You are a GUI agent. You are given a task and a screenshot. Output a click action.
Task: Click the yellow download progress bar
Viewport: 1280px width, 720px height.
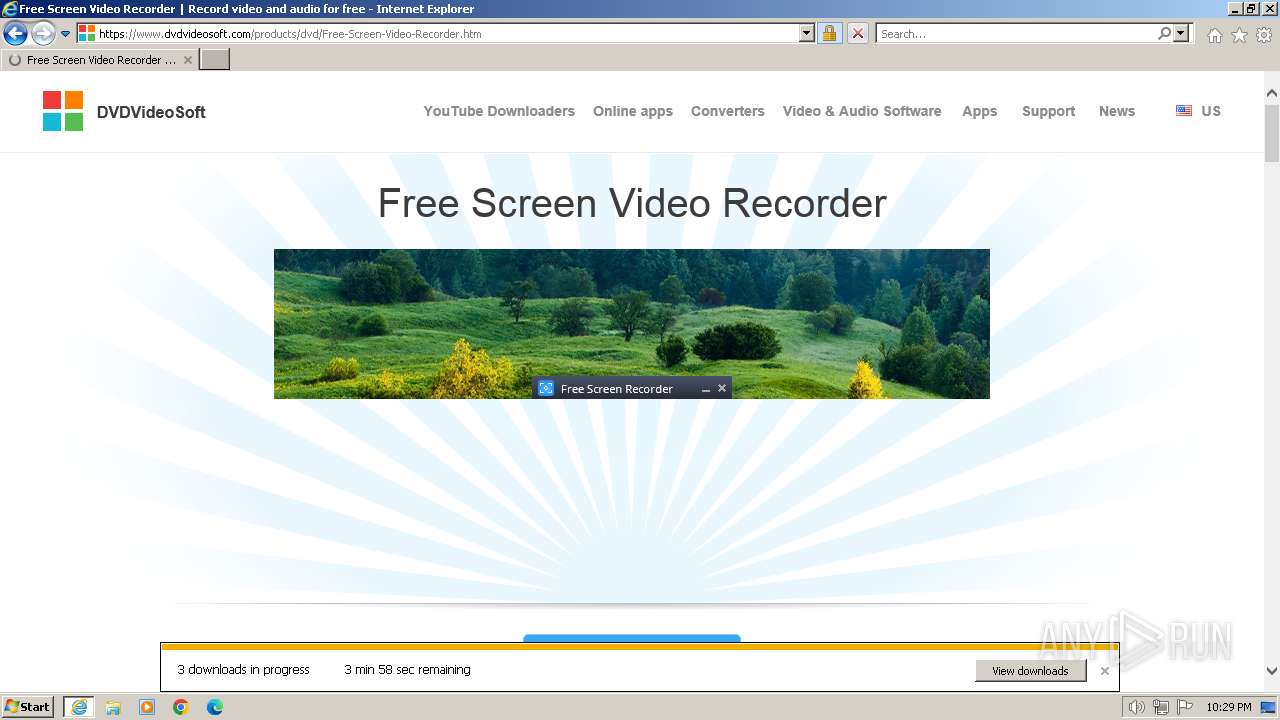tap(640, 647)
